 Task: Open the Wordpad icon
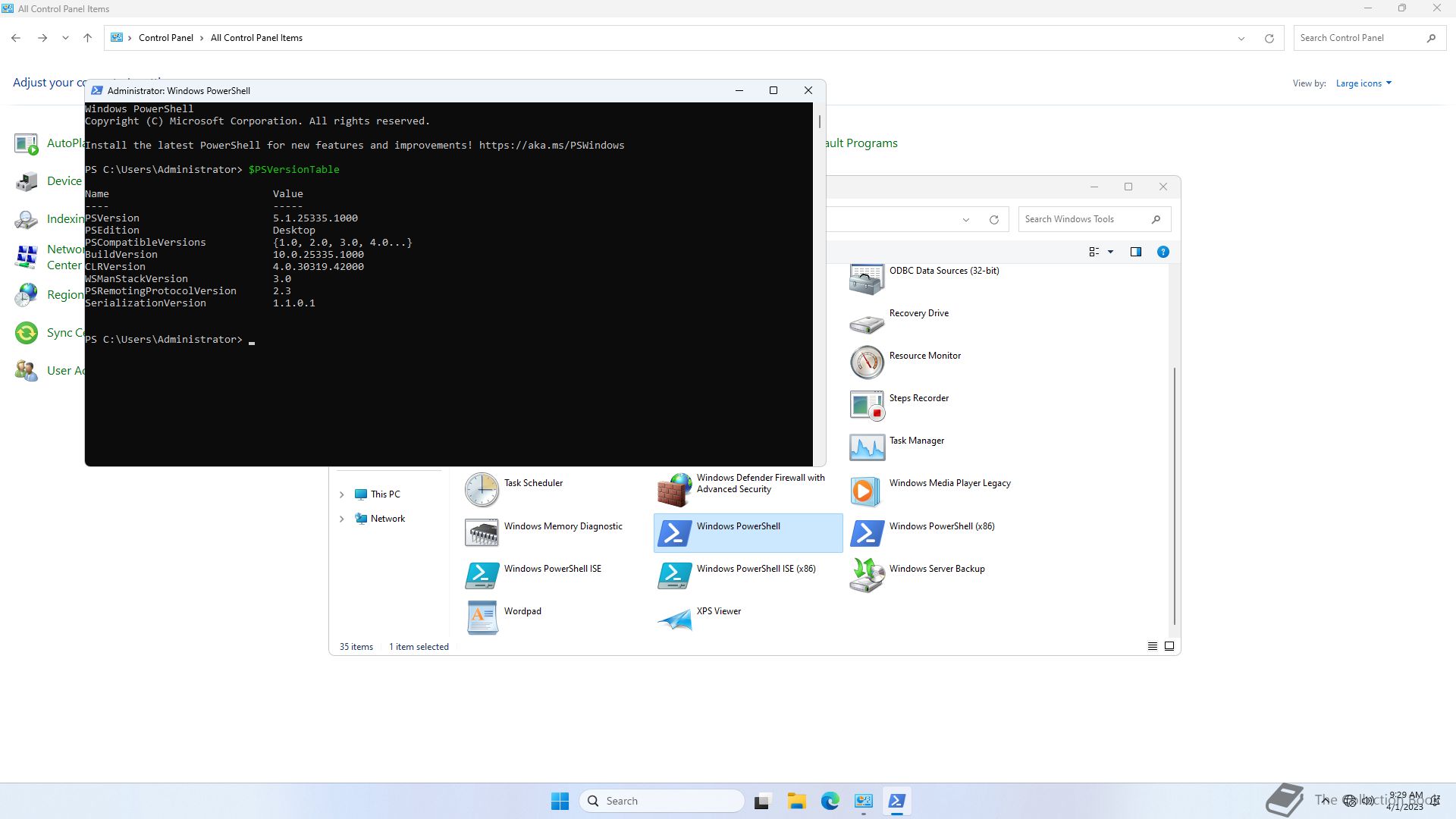[482, 618]
